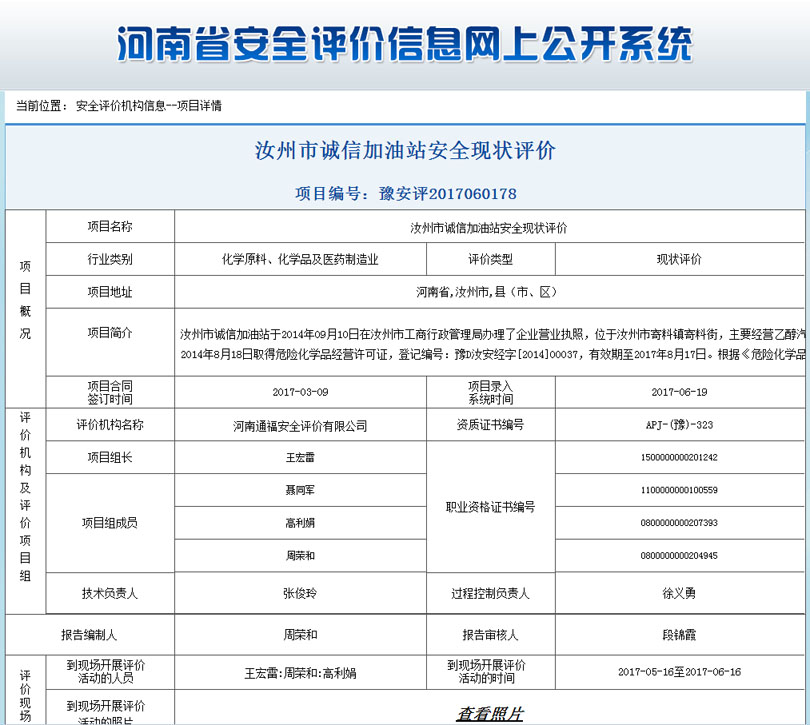Click the 资质证书编号 label cell

click(x=491, y=425)
